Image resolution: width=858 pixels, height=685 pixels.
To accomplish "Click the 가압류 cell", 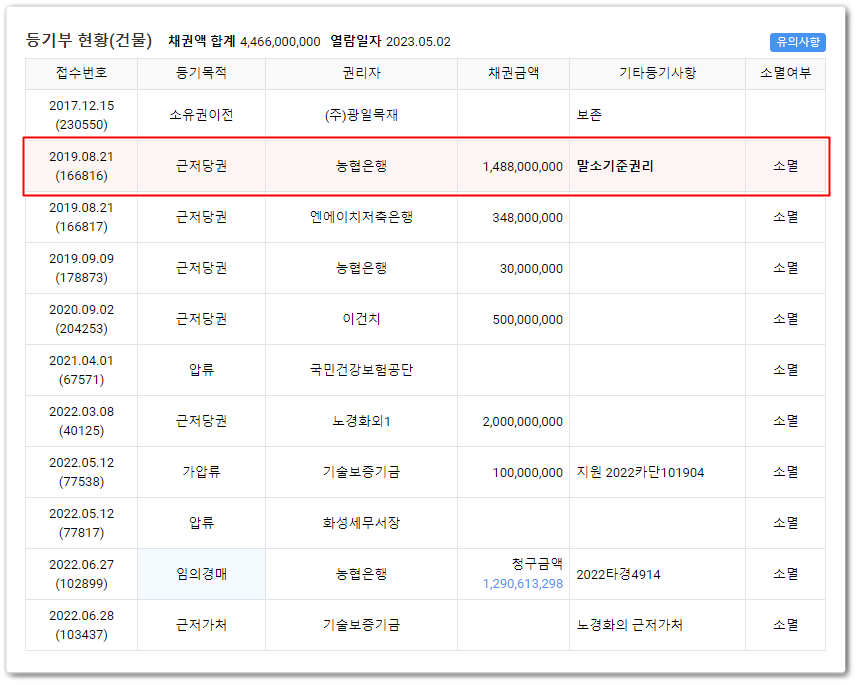I will 201,472.
